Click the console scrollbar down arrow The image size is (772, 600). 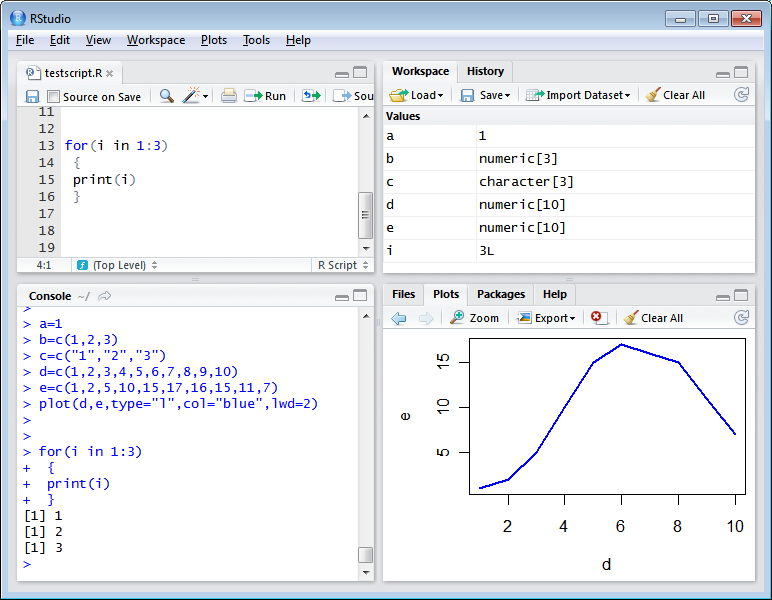pos(366,572)
